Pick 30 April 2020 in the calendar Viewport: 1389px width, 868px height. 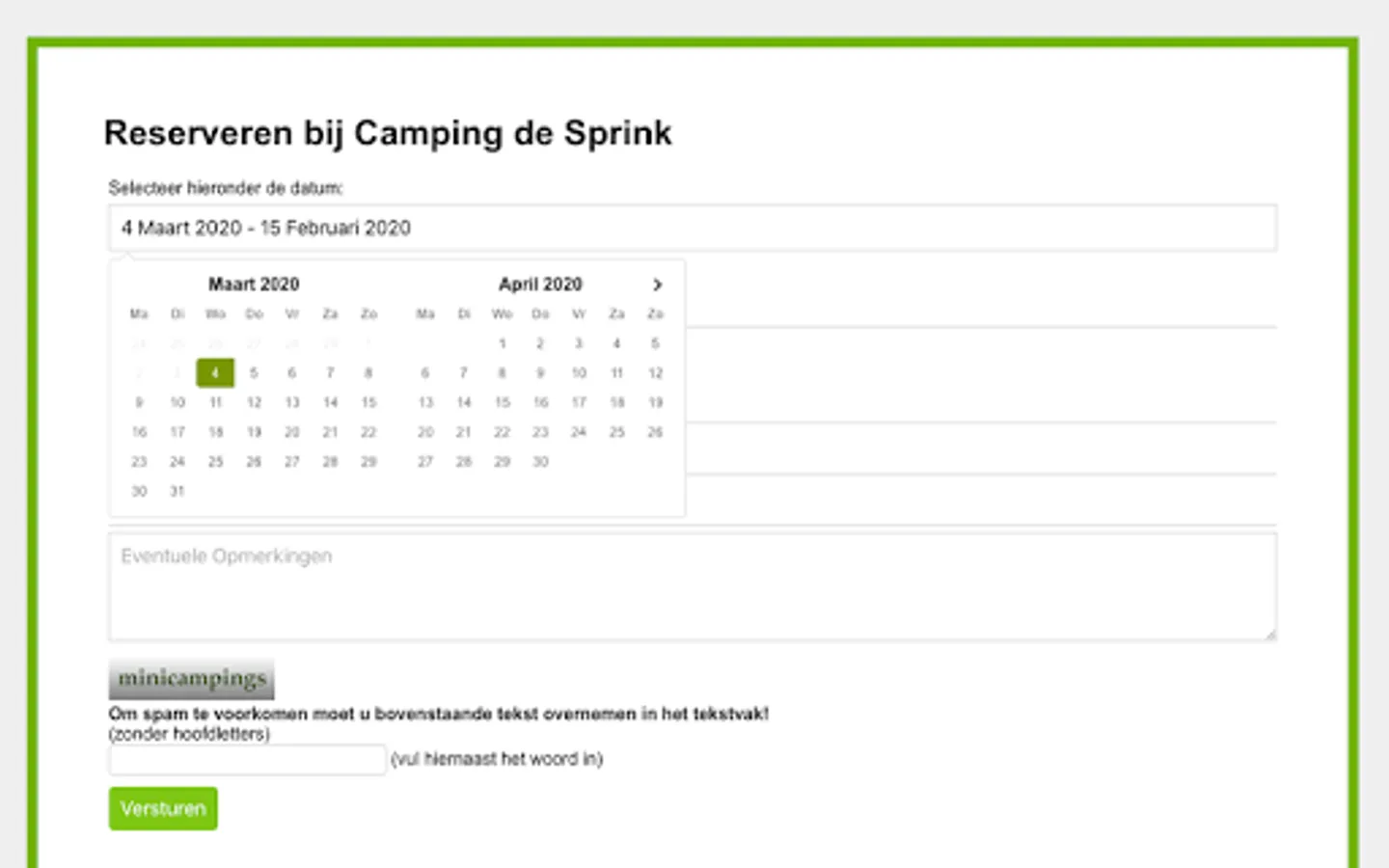[x=540, y=462]
